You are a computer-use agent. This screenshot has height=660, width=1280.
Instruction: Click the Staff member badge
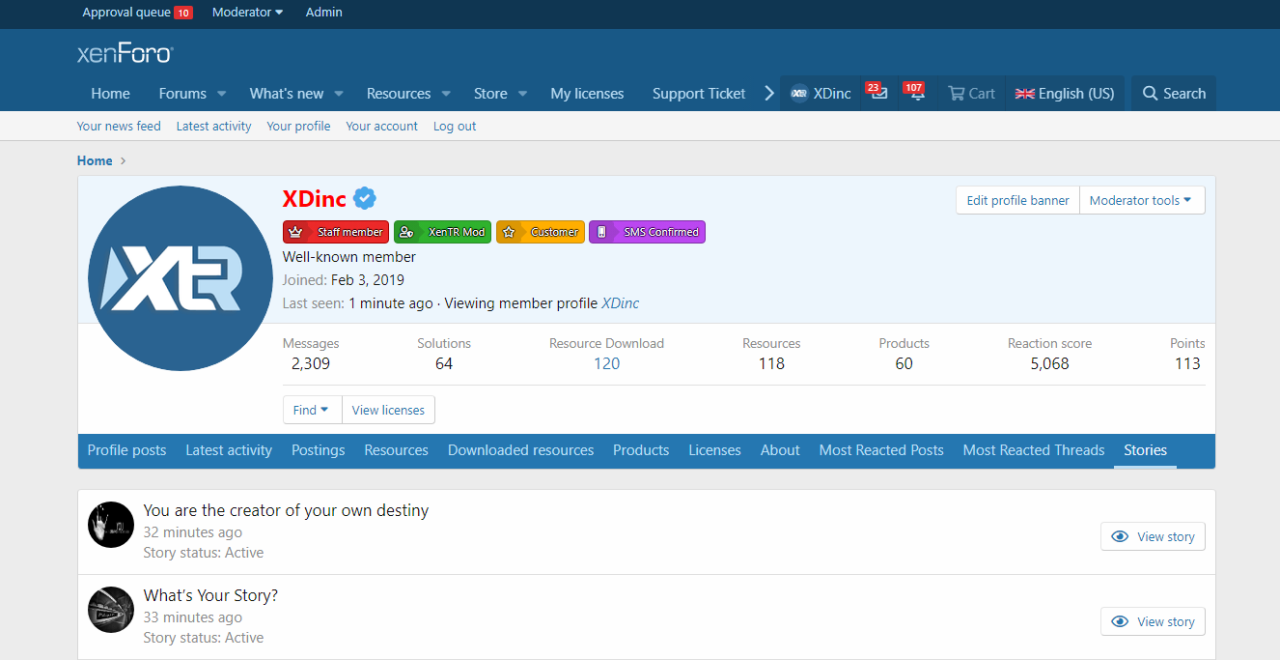336,232
